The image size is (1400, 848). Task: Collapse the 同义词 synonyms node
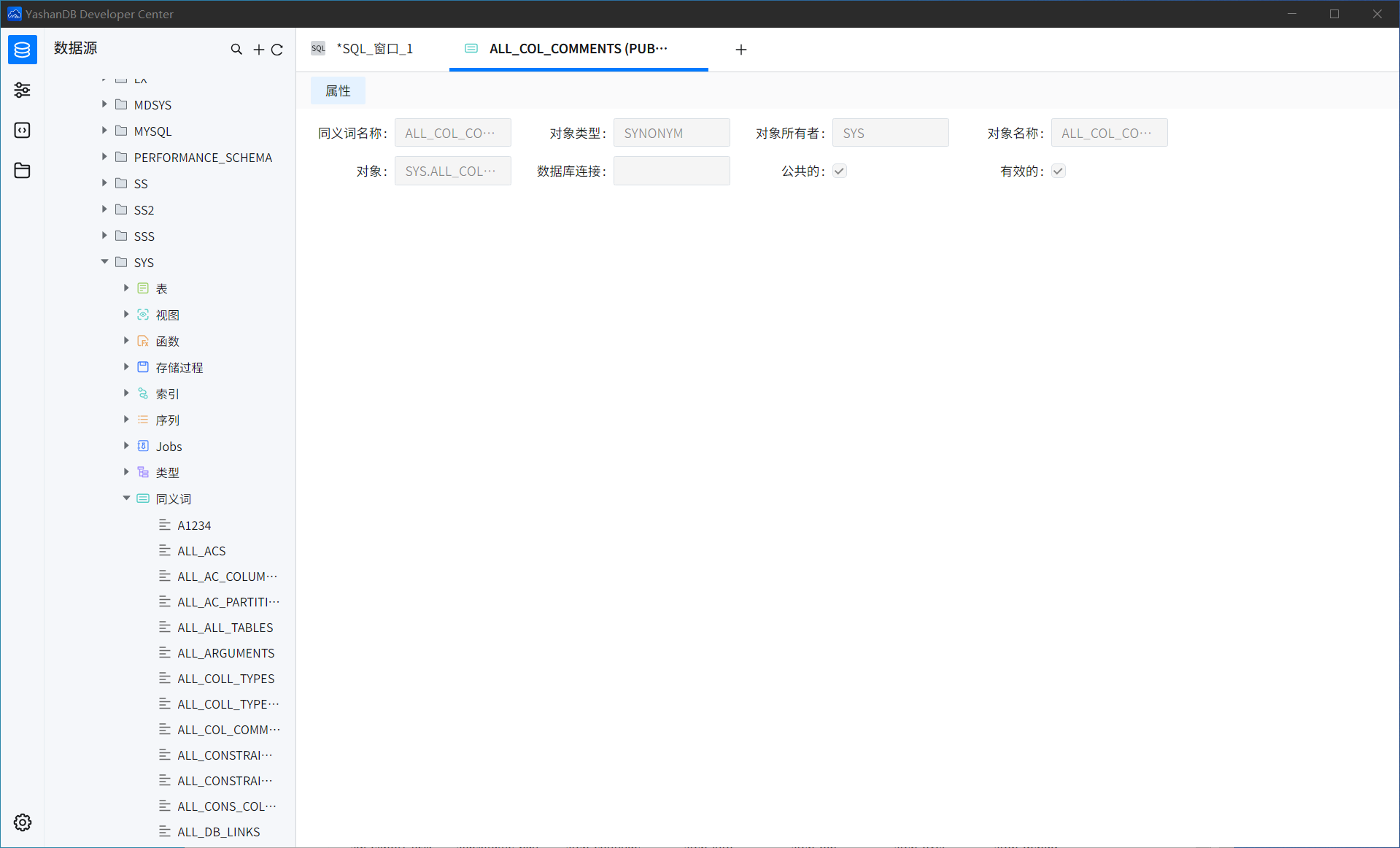126,498
